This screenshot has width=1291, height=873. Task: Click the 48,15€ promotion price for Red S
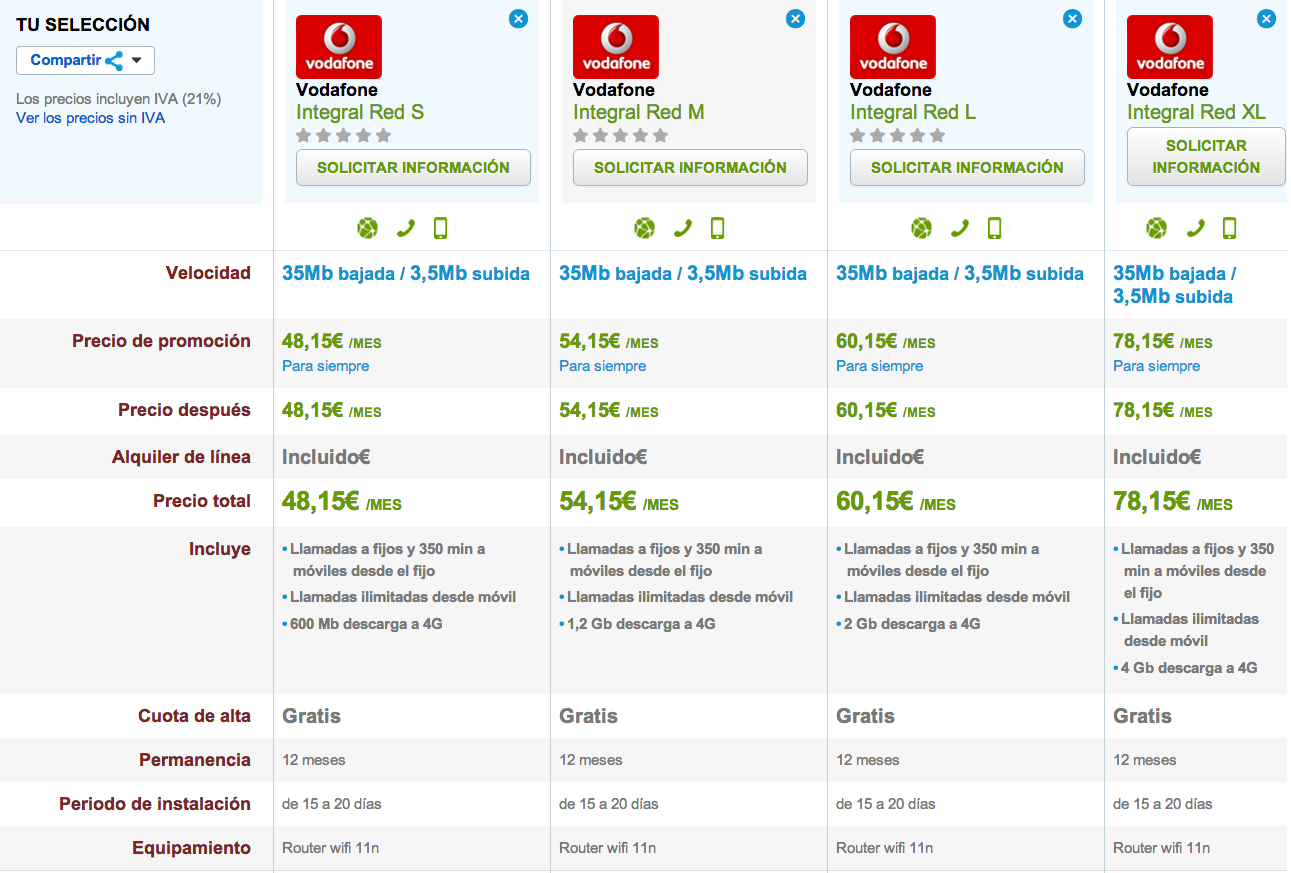click(331, 342)
